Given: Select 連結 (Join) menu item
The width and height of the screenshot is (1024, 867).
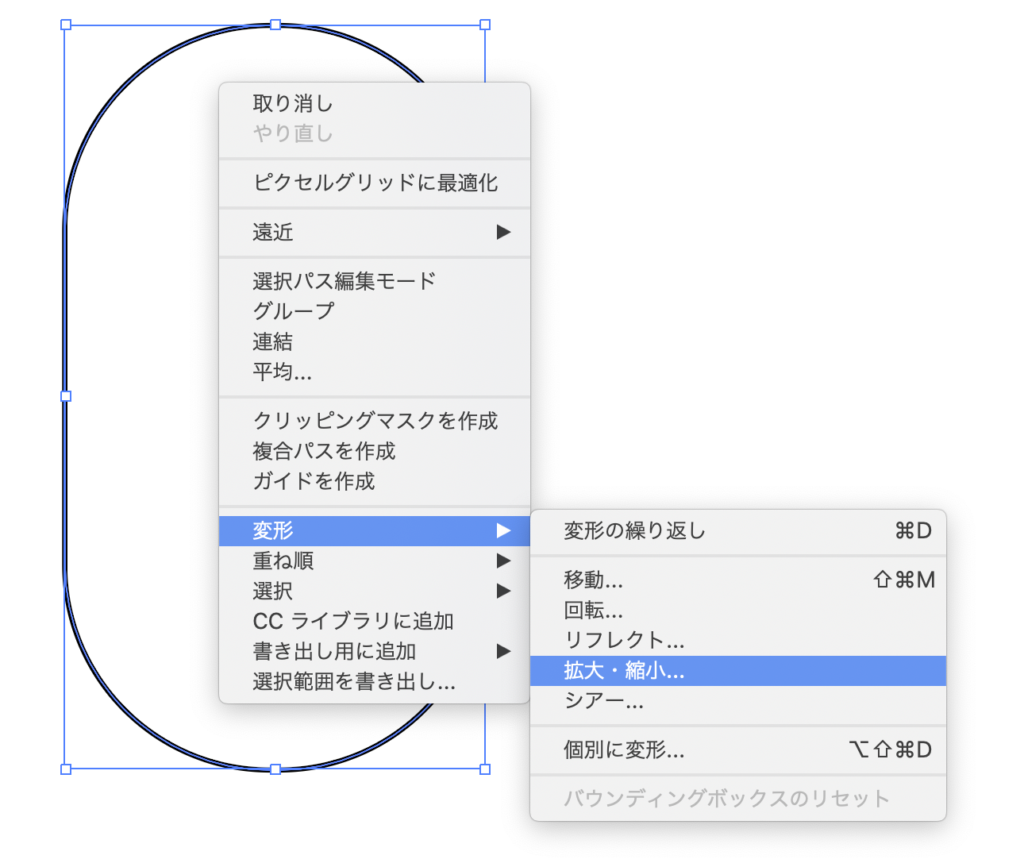Looking at the screenshot, I should [x=273, y=342].
